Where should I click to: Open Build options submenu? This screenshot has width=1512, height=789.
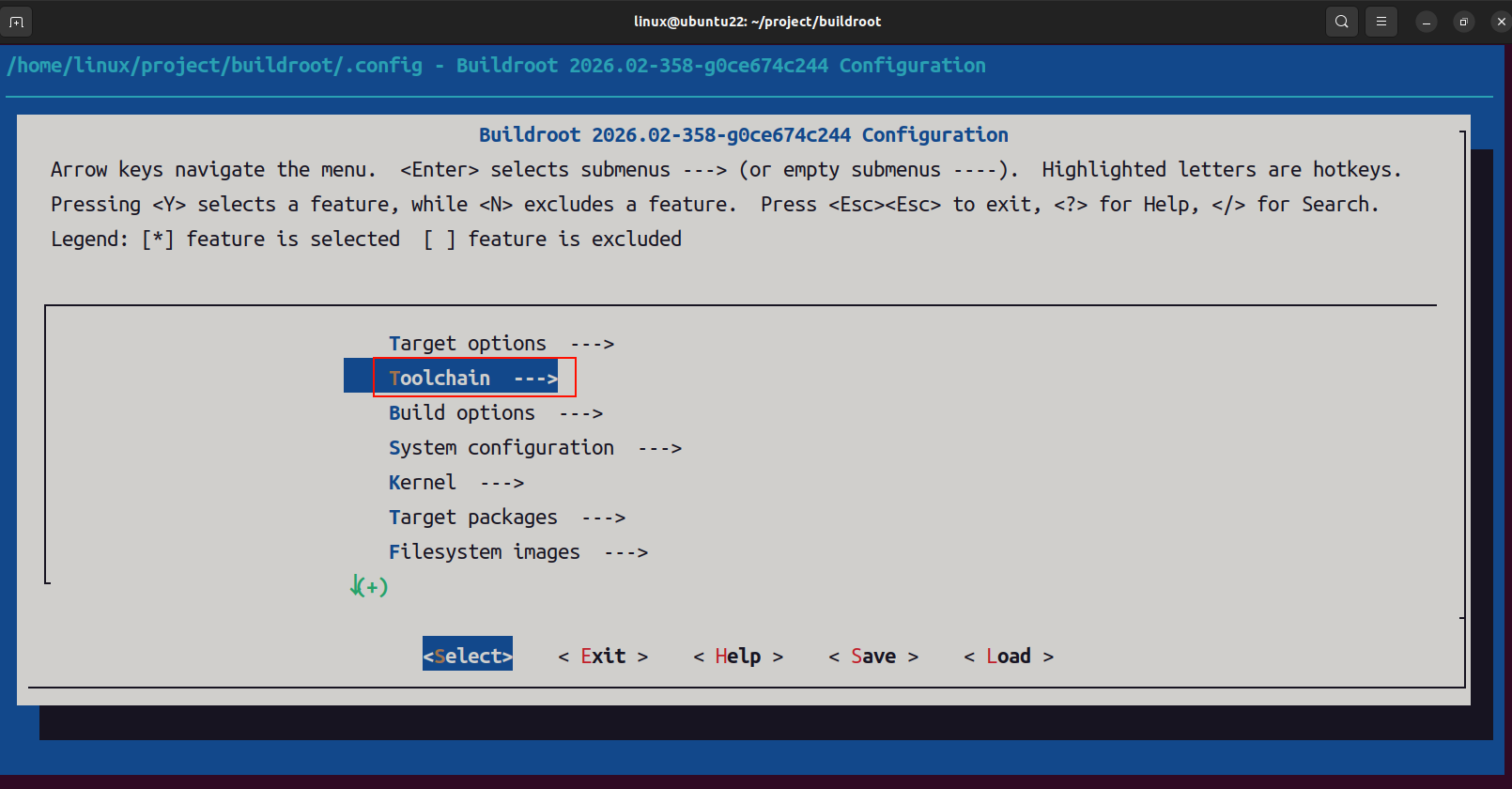(496, 413)
